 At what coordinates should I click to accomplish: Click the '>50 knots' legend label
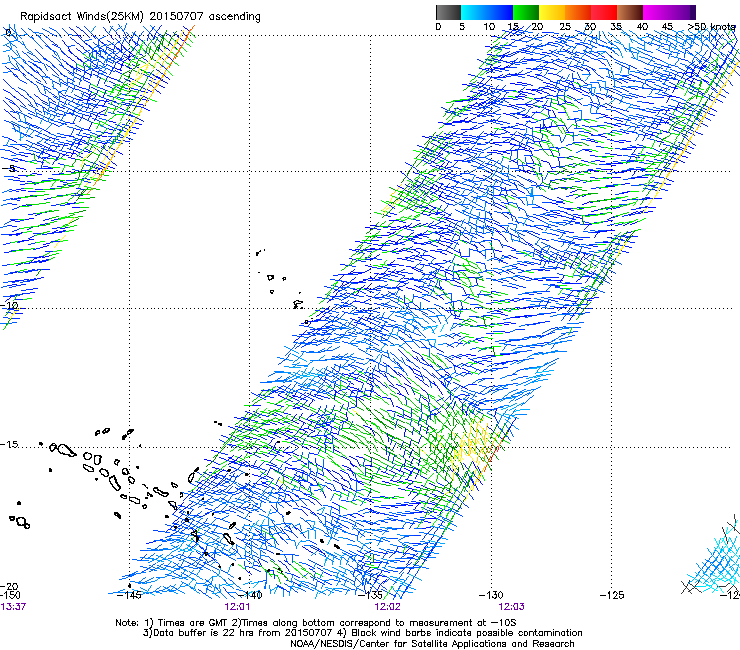coord(711,26)
